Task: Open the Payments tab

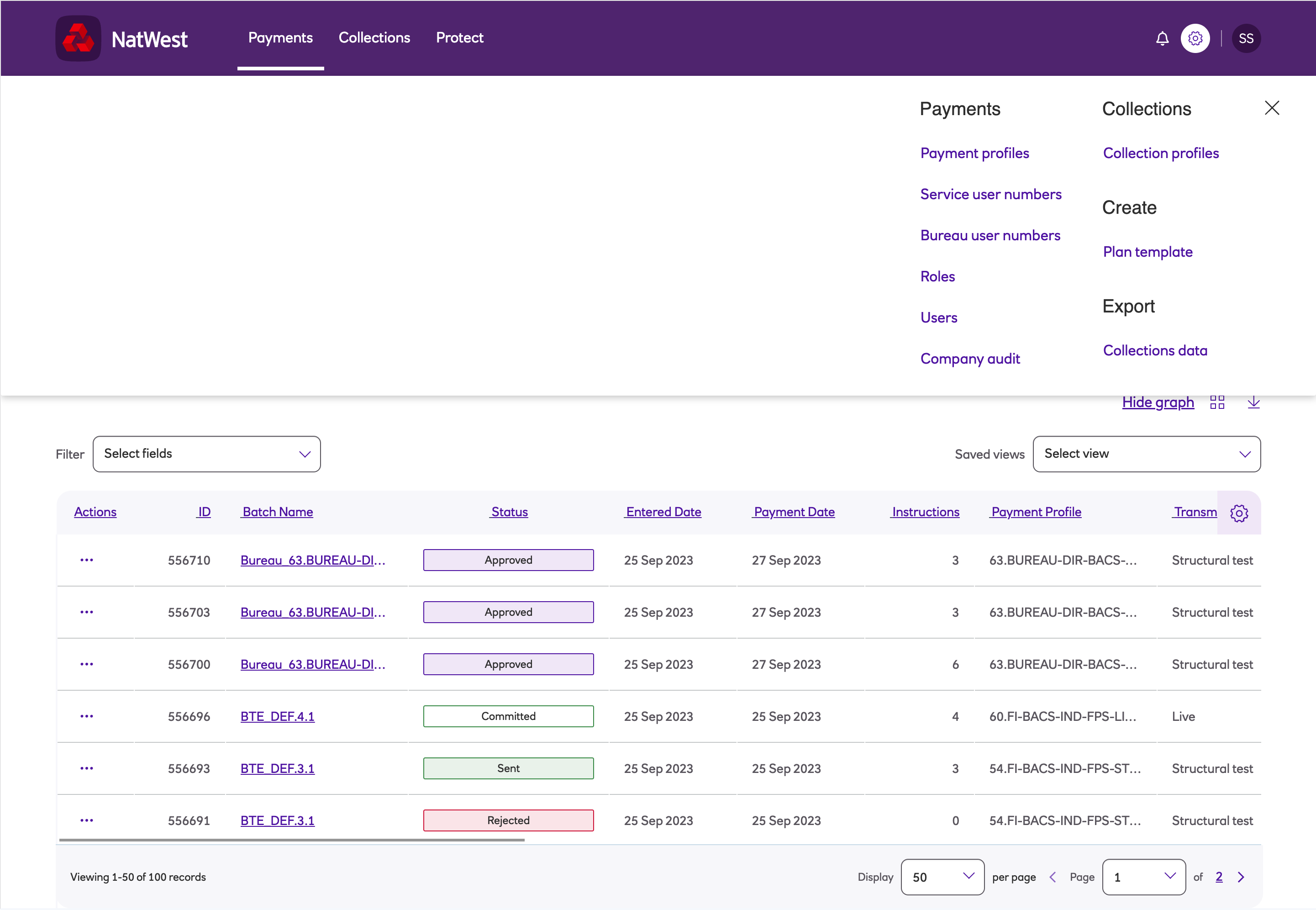Action: (x=280, y=37)
